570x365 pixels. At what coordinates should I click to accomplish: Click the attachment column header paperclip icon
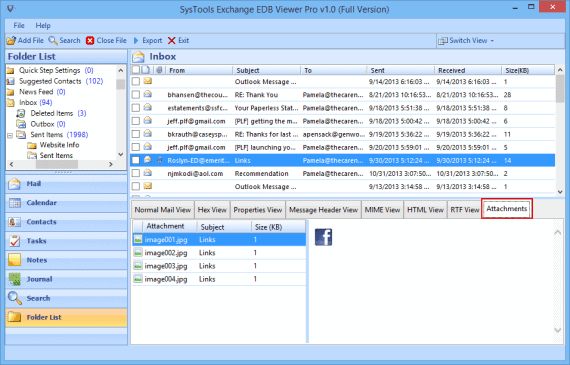(x=159, y=70)
